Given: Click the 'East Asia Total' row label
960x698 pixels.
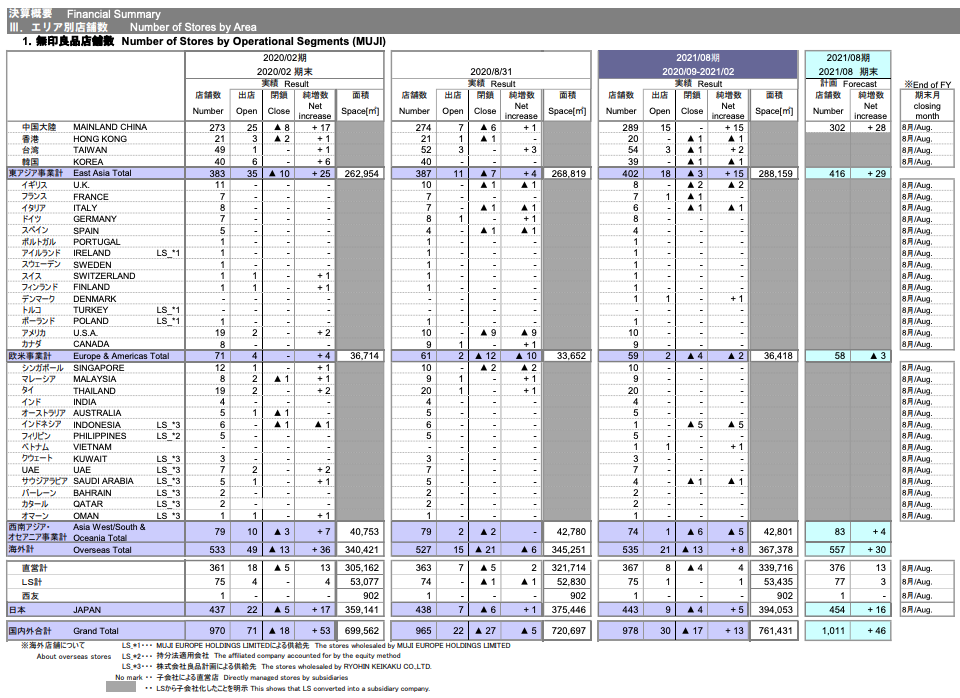Looking at the screenshot, I should coord(102,173).
